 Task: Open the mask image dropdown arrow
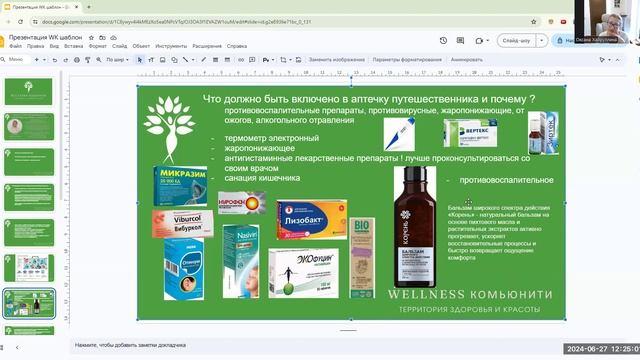click(x=290, y=60)
